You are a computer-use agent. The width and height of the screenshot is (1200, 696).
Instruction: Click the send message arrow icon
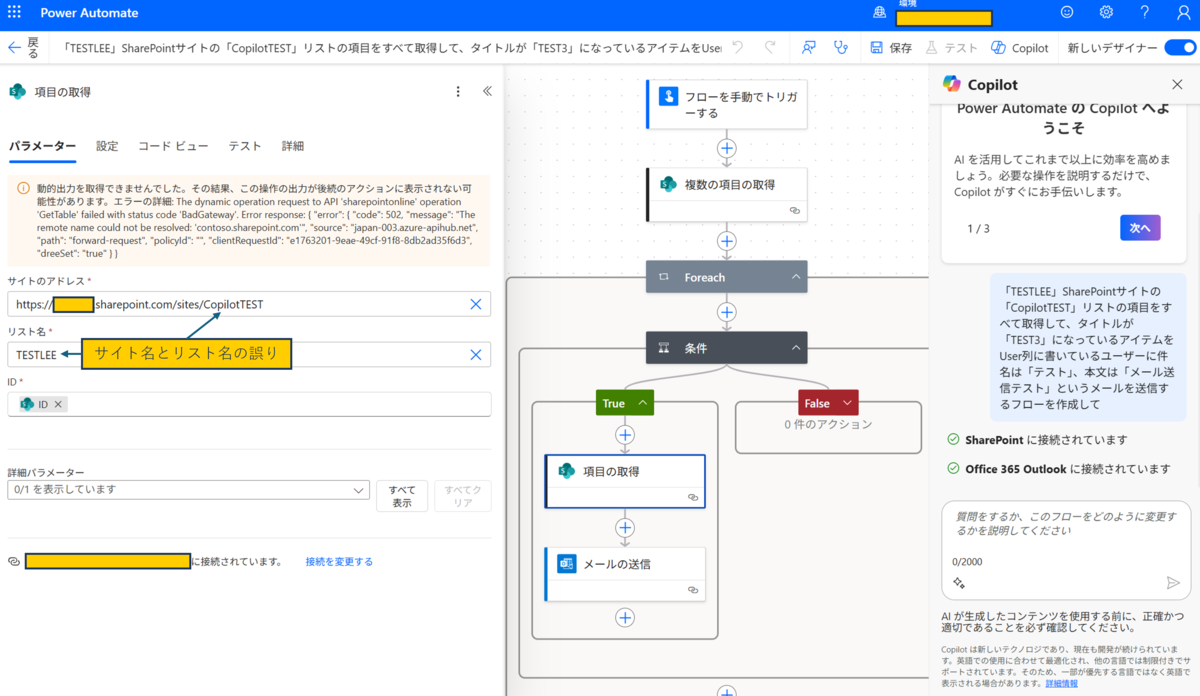pos(1173,582)
